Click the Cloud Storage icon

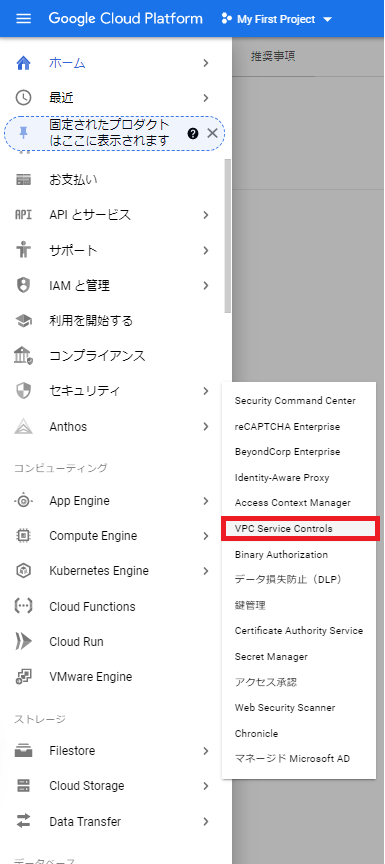pyautogui.click(x=23, y=785)
